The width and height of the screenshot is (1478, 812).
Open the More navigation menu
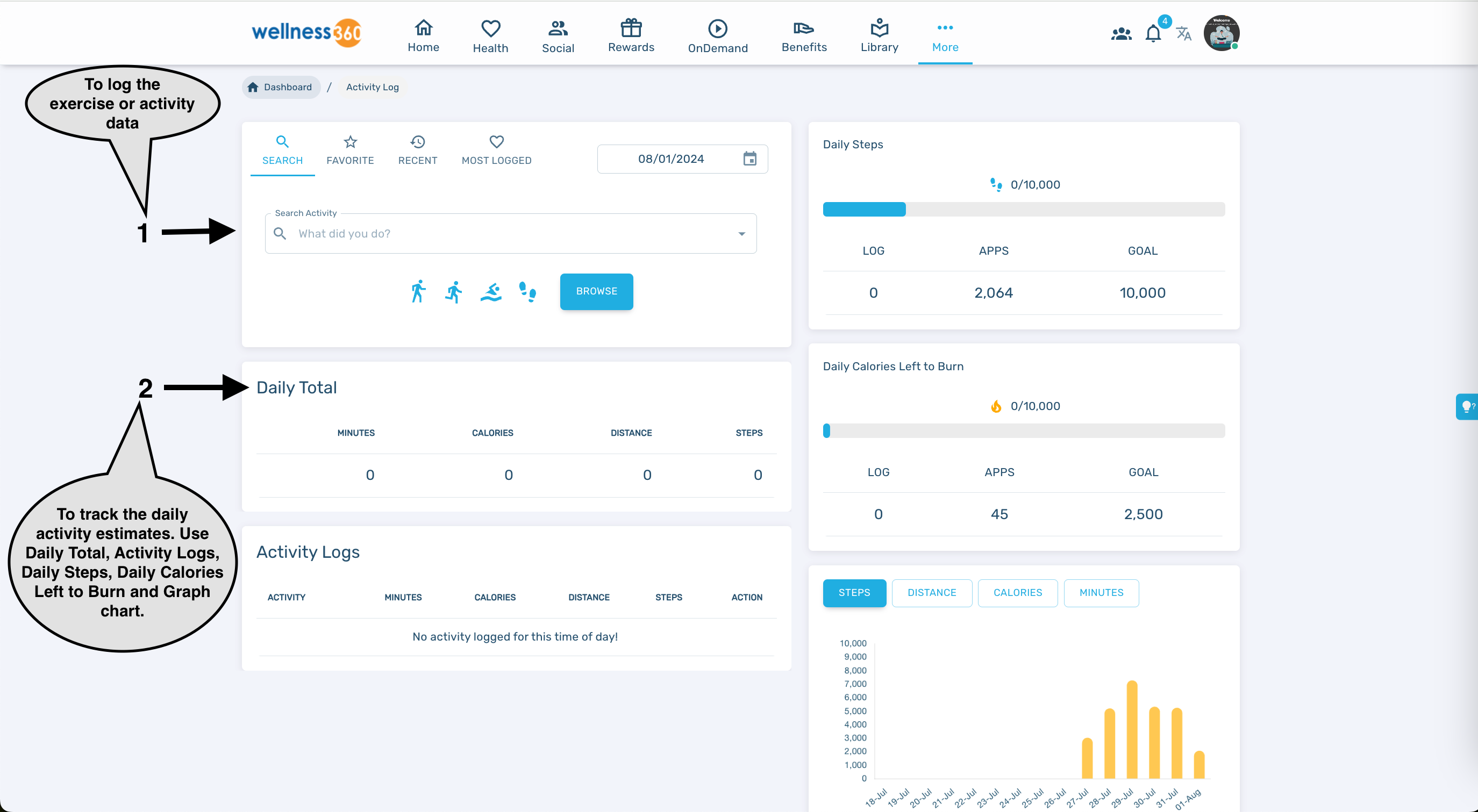(x=945, y=37)
